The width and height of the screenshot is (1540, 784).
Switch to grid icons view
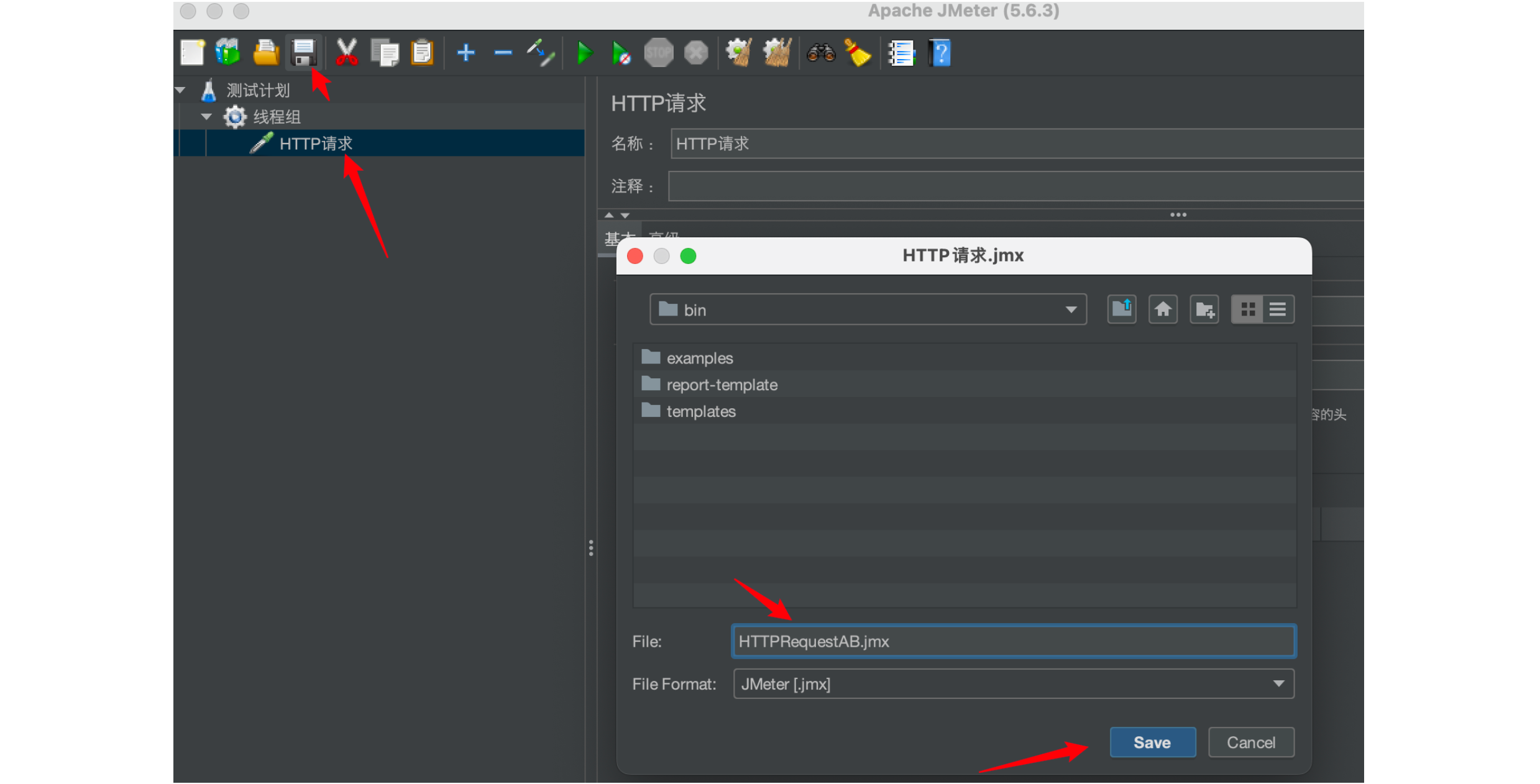point(1247,309)
